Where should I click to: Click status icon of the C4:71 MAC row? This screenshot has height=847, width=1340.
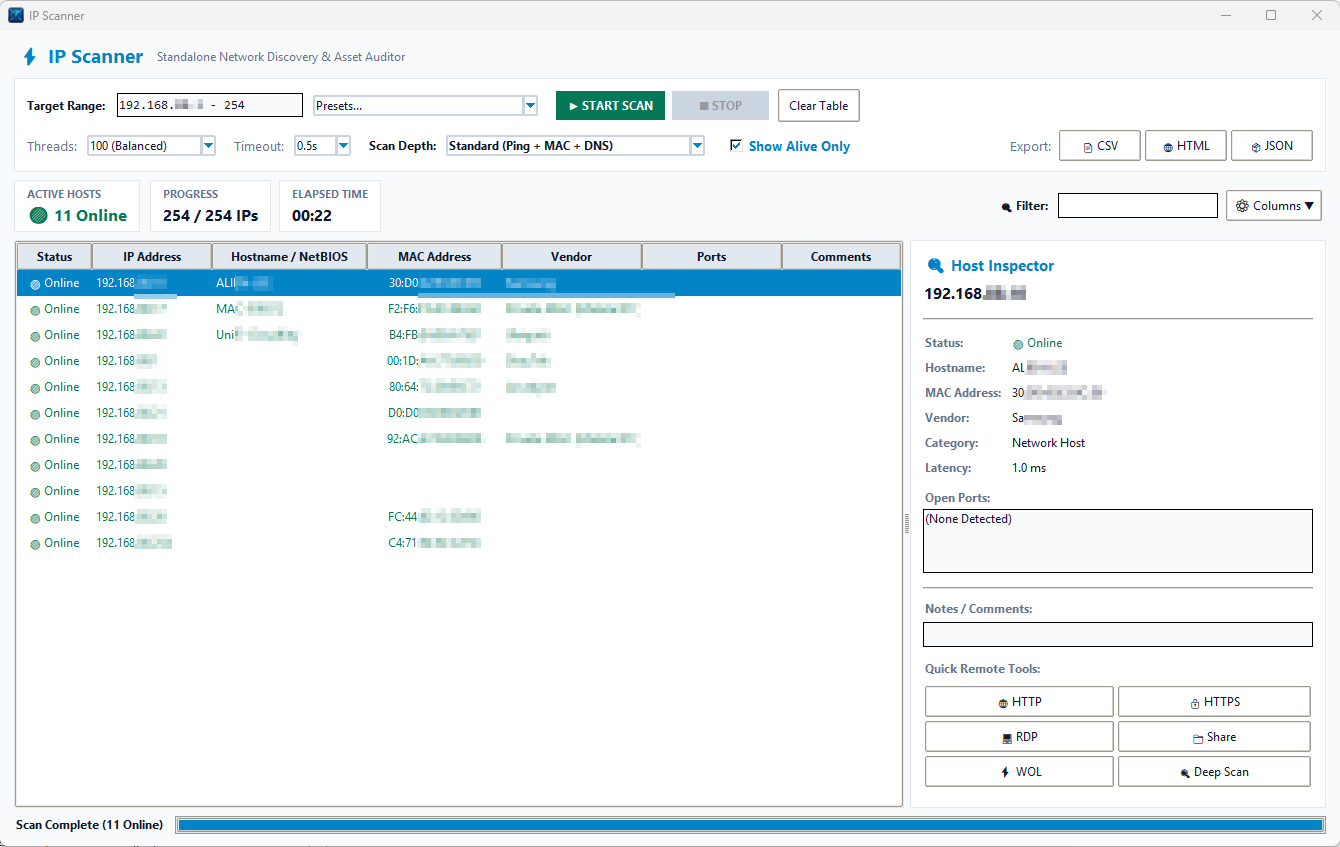point(35,544)
